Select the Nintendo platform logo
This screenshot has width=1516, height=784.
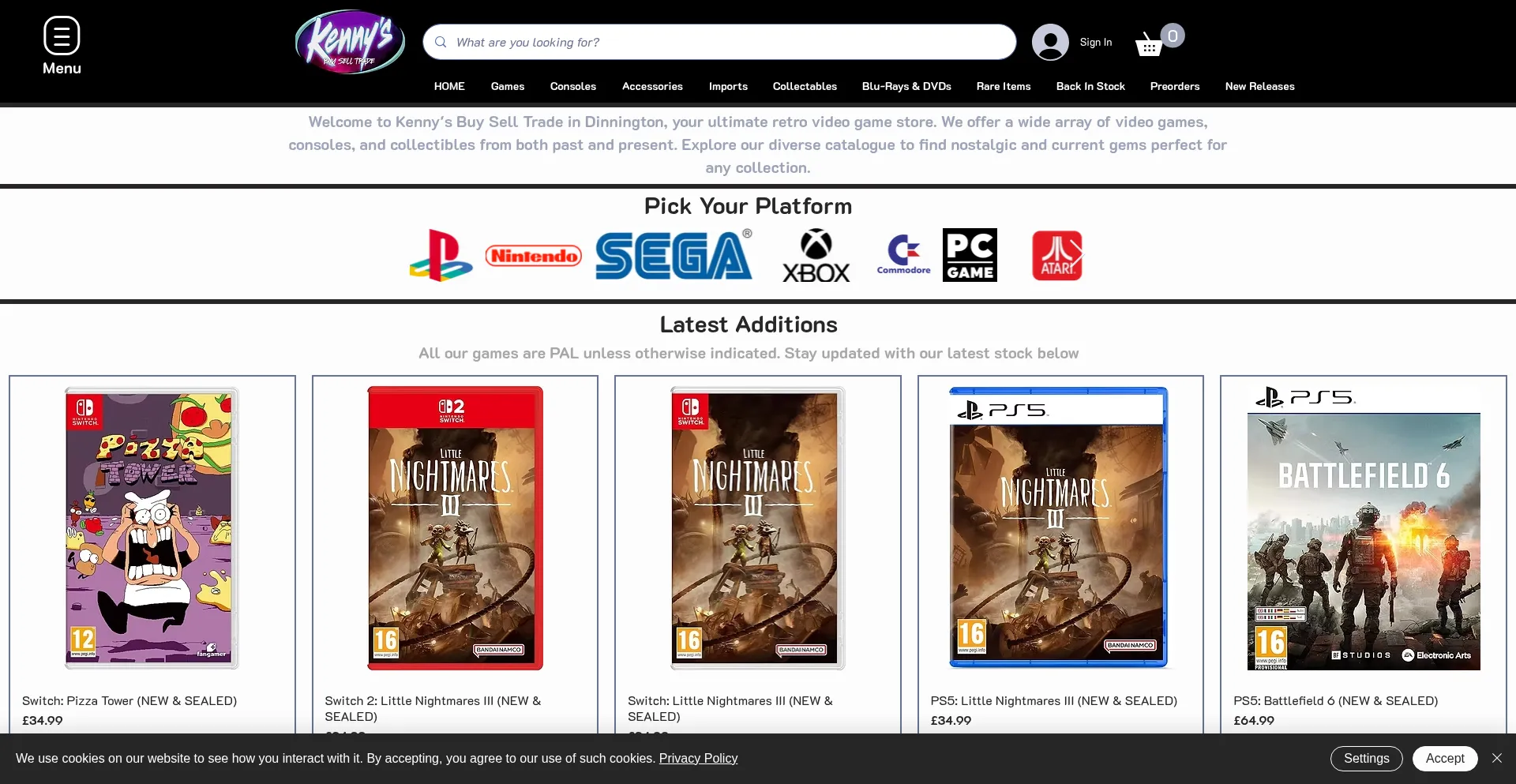534,256
